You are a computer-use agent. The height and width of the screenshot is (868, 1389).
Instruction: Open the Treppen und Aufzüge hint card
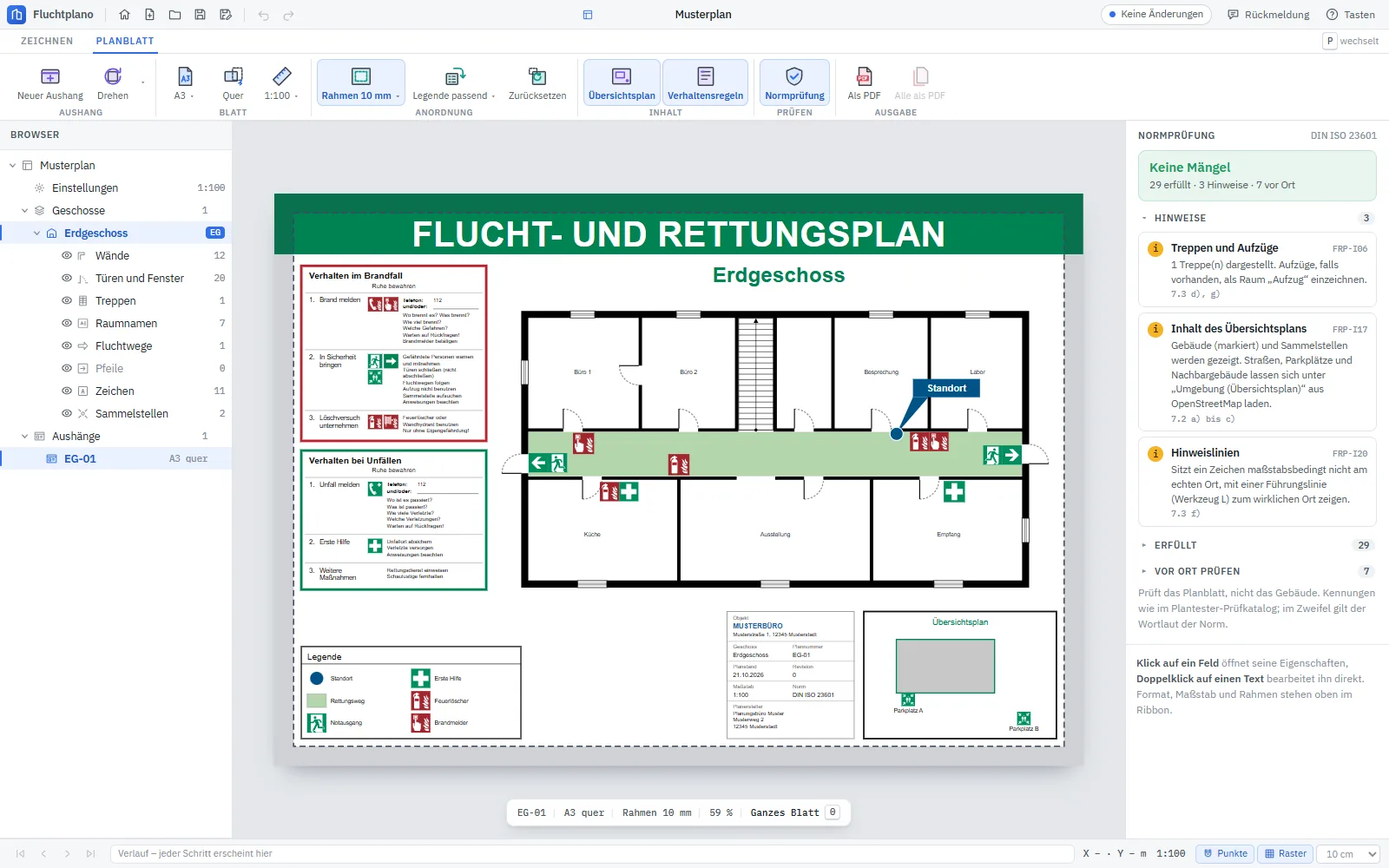pos(1257,270)
